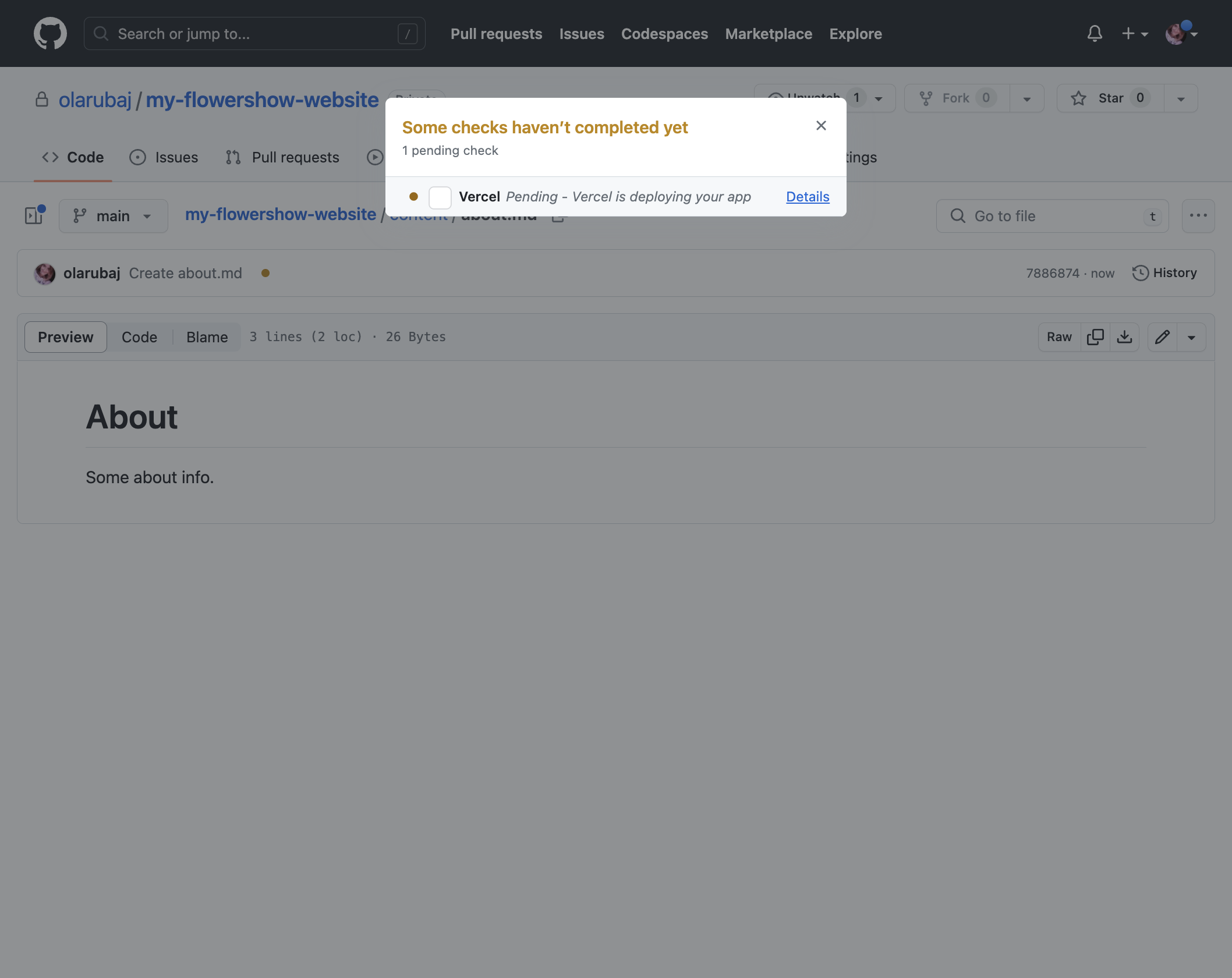The image size is (1232, 978).
Task: Go to my-flowershow-website root in breadcrumb
Action: pos(281,214)
